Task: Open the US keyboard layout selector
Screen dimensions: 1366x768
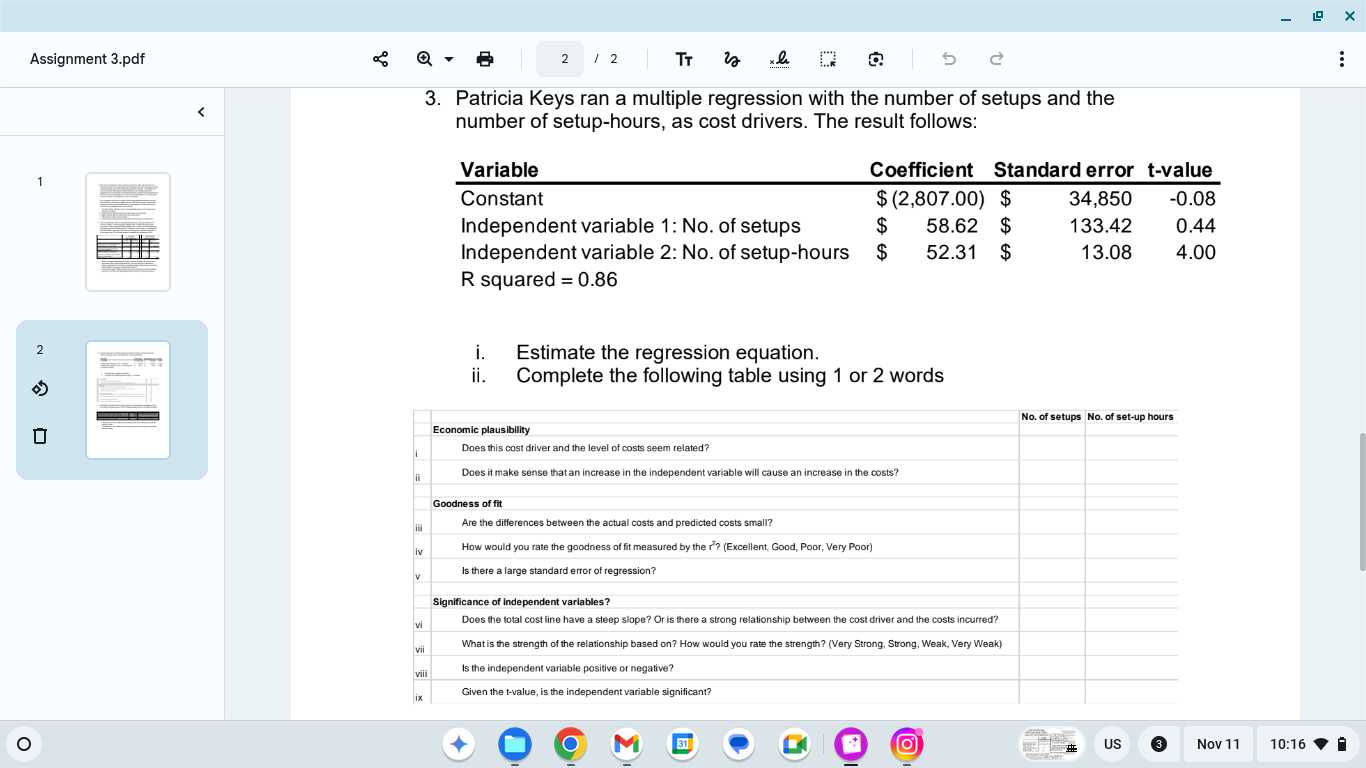Action: click(1112, 744)
